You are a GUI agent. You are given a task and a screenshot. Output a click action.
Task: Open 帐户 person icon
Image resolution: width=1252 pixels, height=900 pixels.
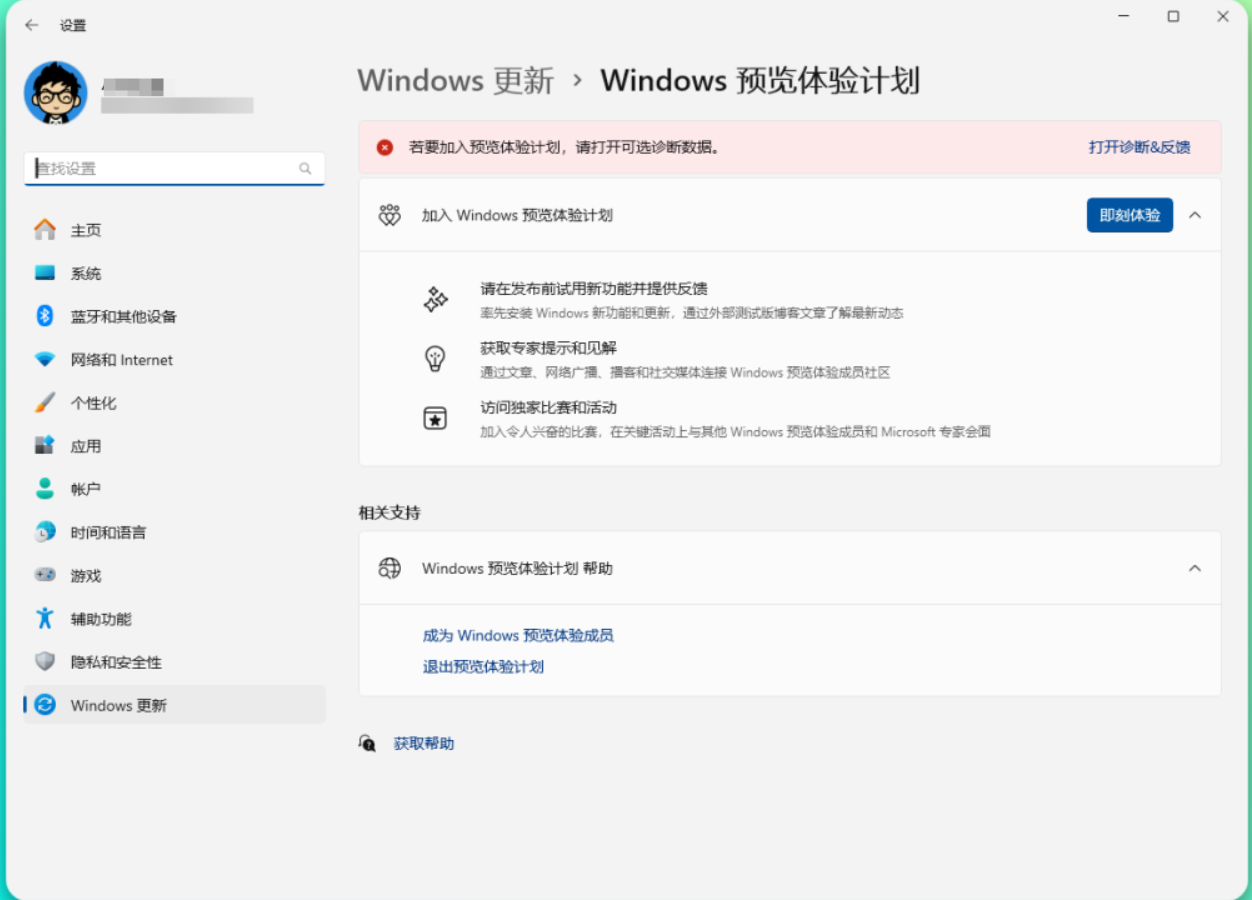45,489
